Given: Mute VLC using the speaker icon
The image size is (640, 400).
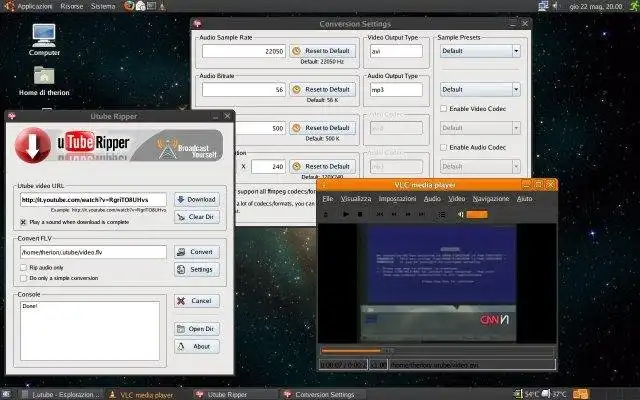Looking at the screenshot, I should point(461,214).
